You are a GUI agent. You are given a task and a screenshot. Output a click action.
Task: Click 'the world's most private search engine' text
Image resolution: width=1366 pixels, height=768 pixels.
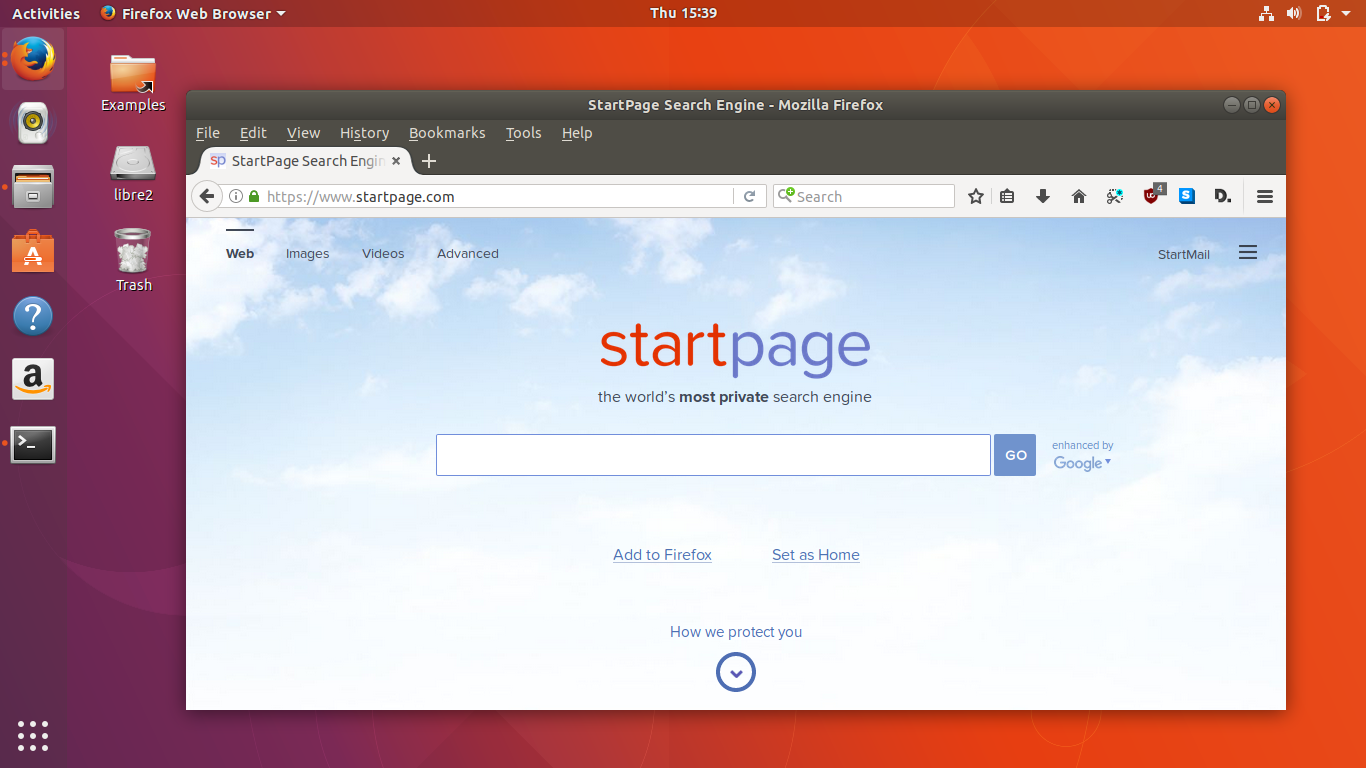[735, 397]
